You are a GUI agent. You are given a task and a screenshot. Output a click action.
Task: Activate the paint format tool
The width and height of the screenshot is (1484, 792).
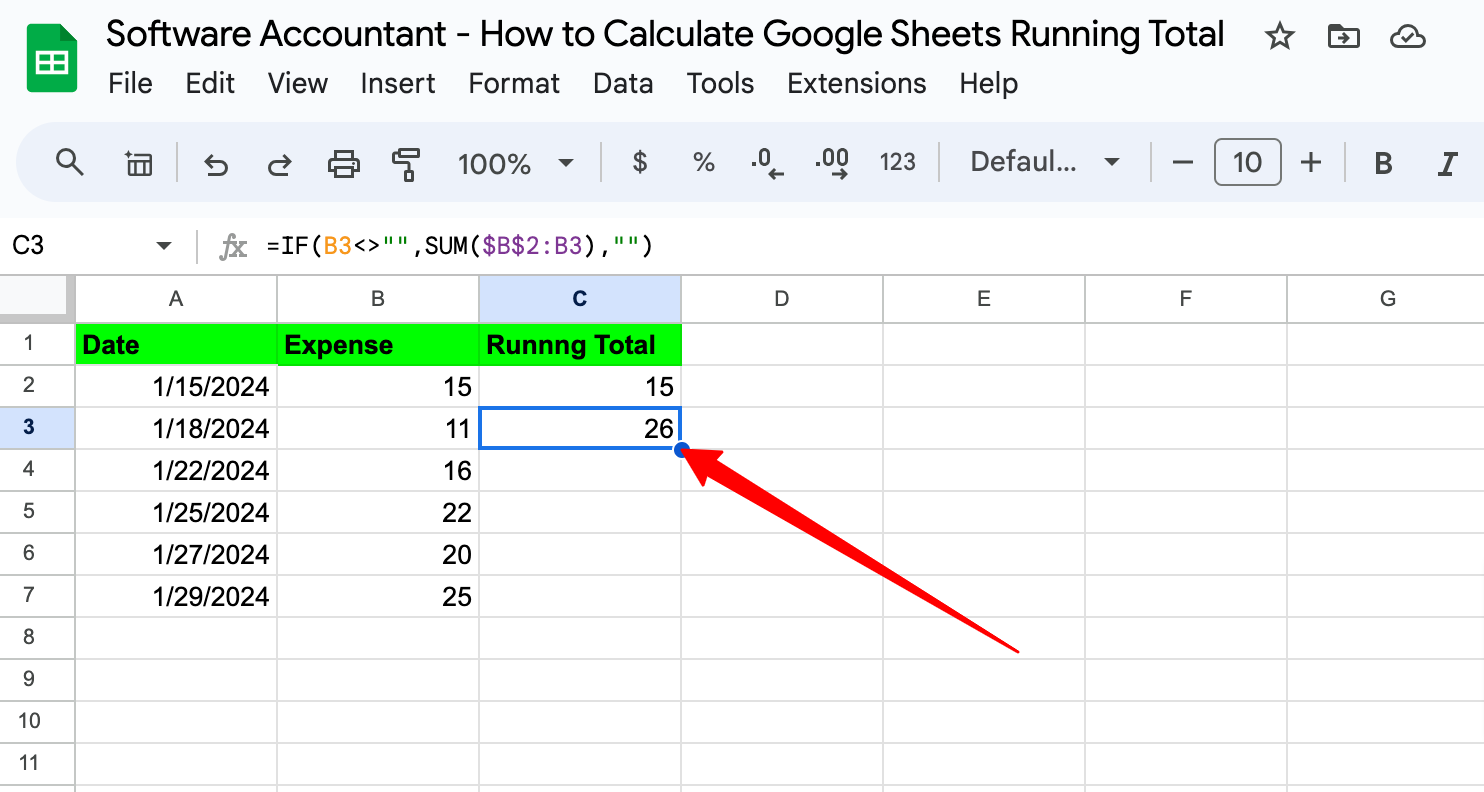coord(407,163)
